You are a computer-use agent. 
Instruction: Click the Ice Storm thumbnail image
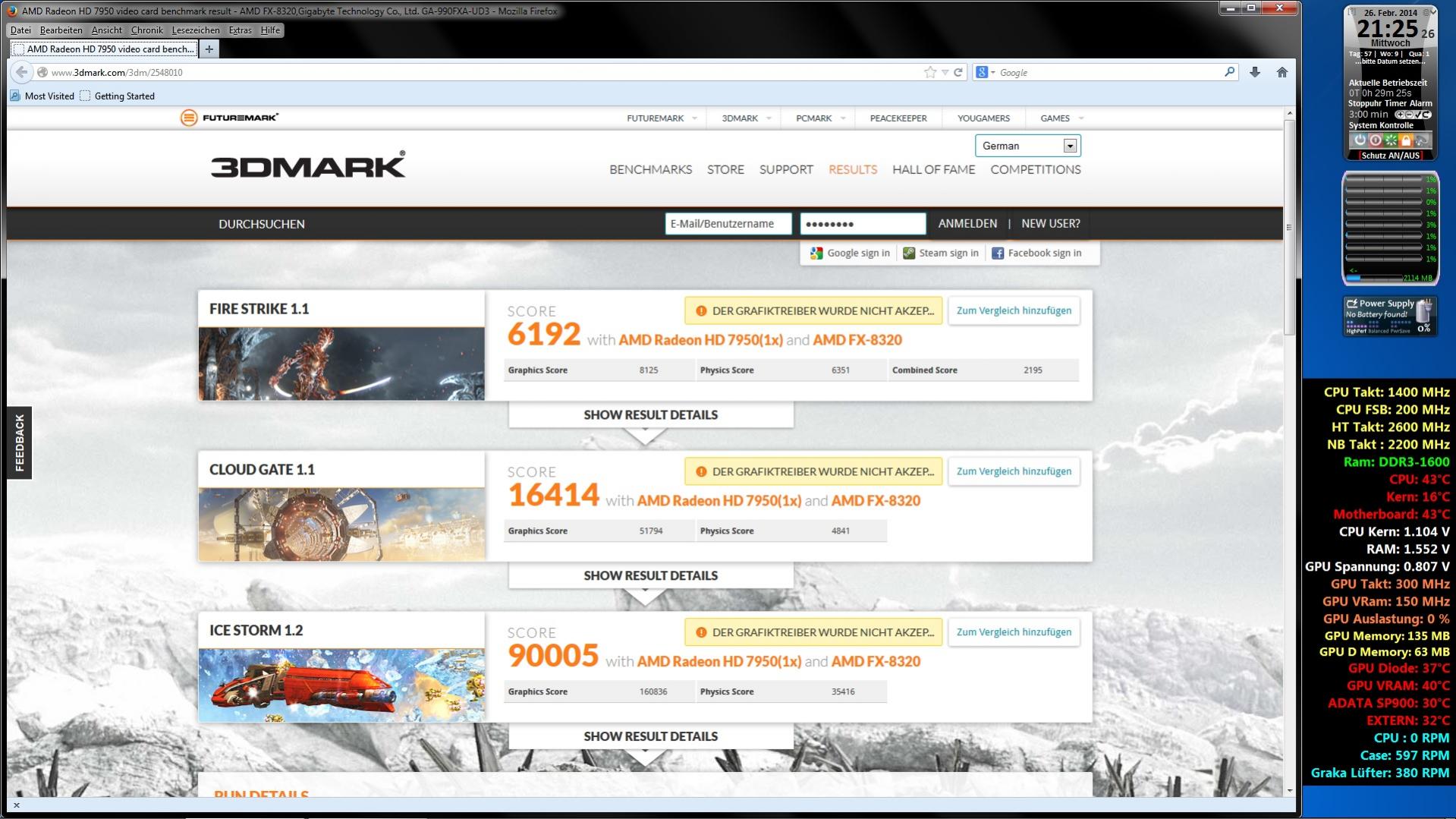click(x=341, y=685)
